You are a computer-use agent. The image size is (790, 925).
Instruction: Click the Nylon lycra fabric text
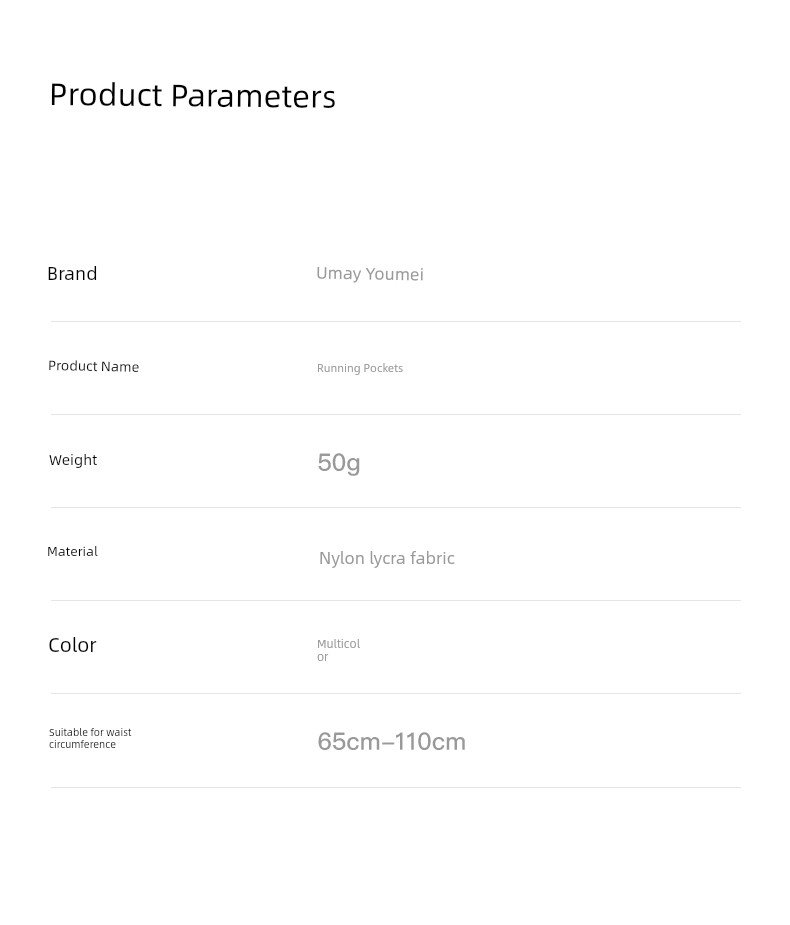click(386, 558)
